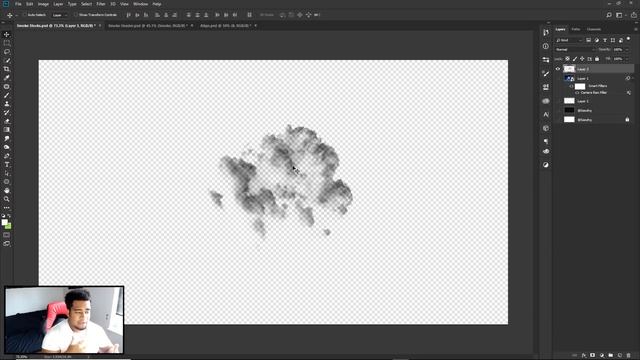The height and width of the screenshot is (360, 640).
Task: Click the foreground color swatch
Action: coord(4,222)
